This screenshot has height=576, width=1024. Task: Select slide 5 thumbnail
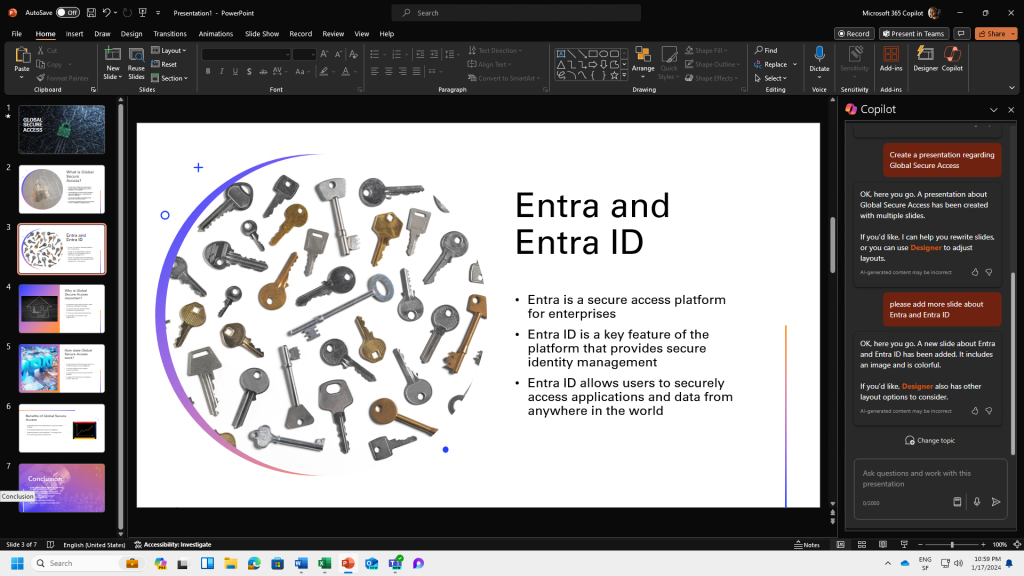61,368
